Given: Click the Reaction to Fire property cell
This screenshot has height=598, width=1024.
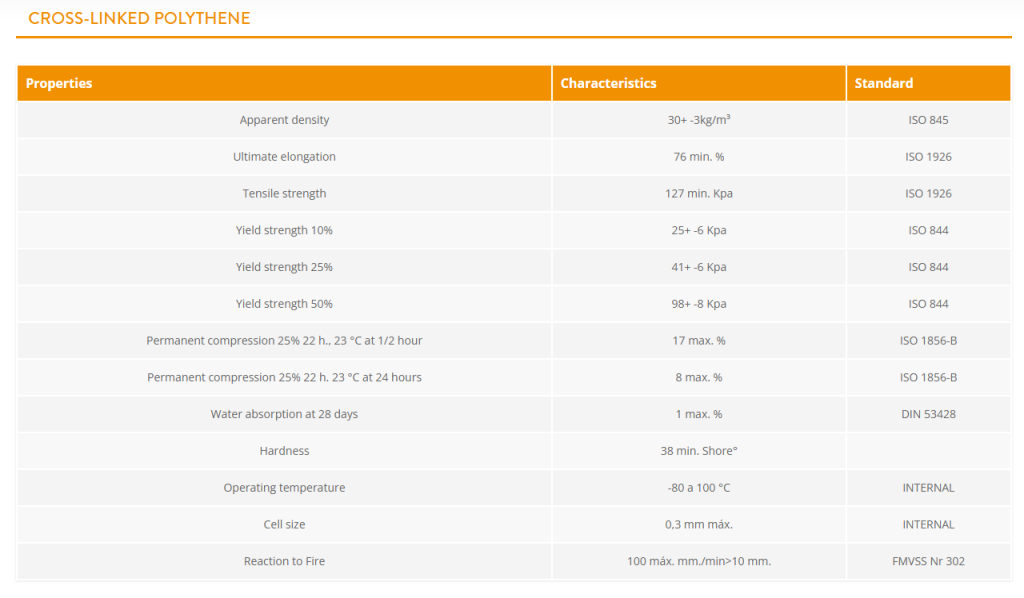Looking at the screenshot, I should (x=284, y=561).
